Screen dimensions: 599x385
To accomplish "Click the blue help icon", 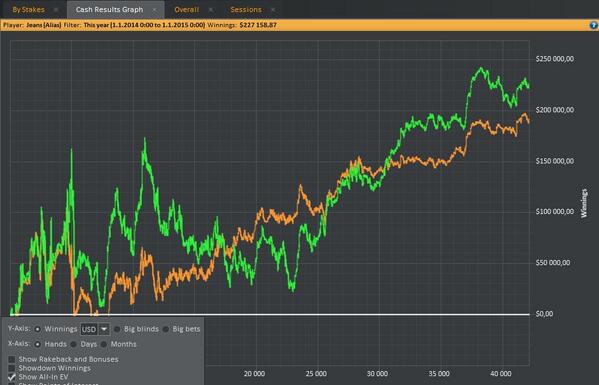I will [593, 25].
